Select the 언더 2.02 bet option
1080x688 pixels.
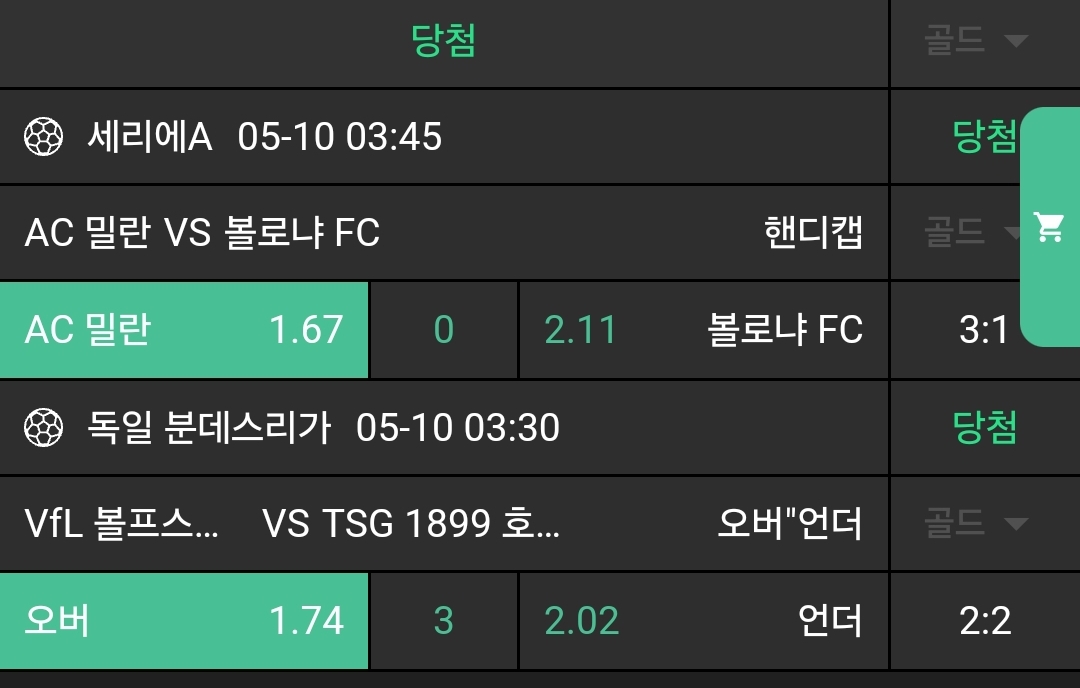(x=703, y=620)
